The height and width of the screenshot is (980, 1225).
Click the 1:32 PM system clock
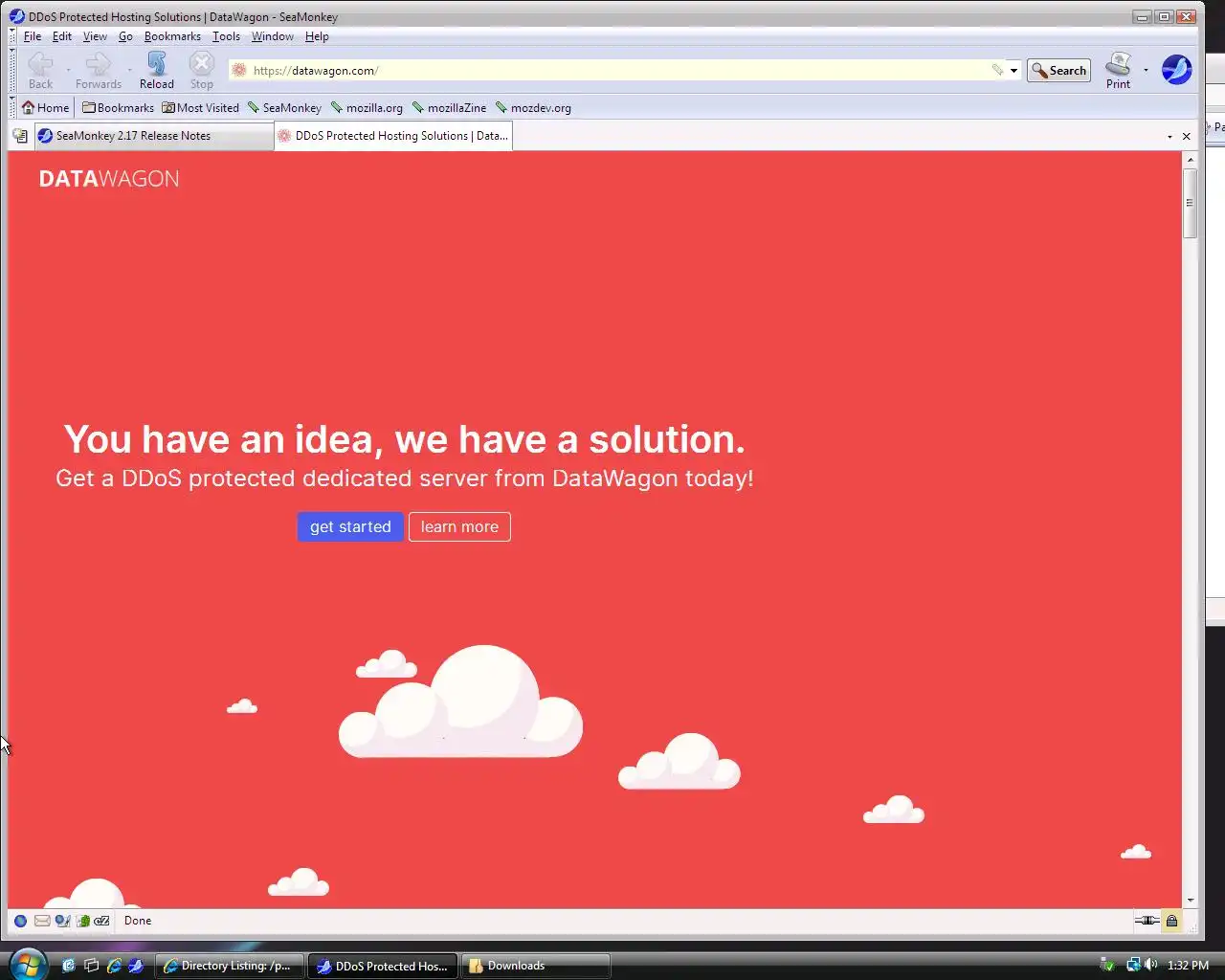coord(1188,966)
